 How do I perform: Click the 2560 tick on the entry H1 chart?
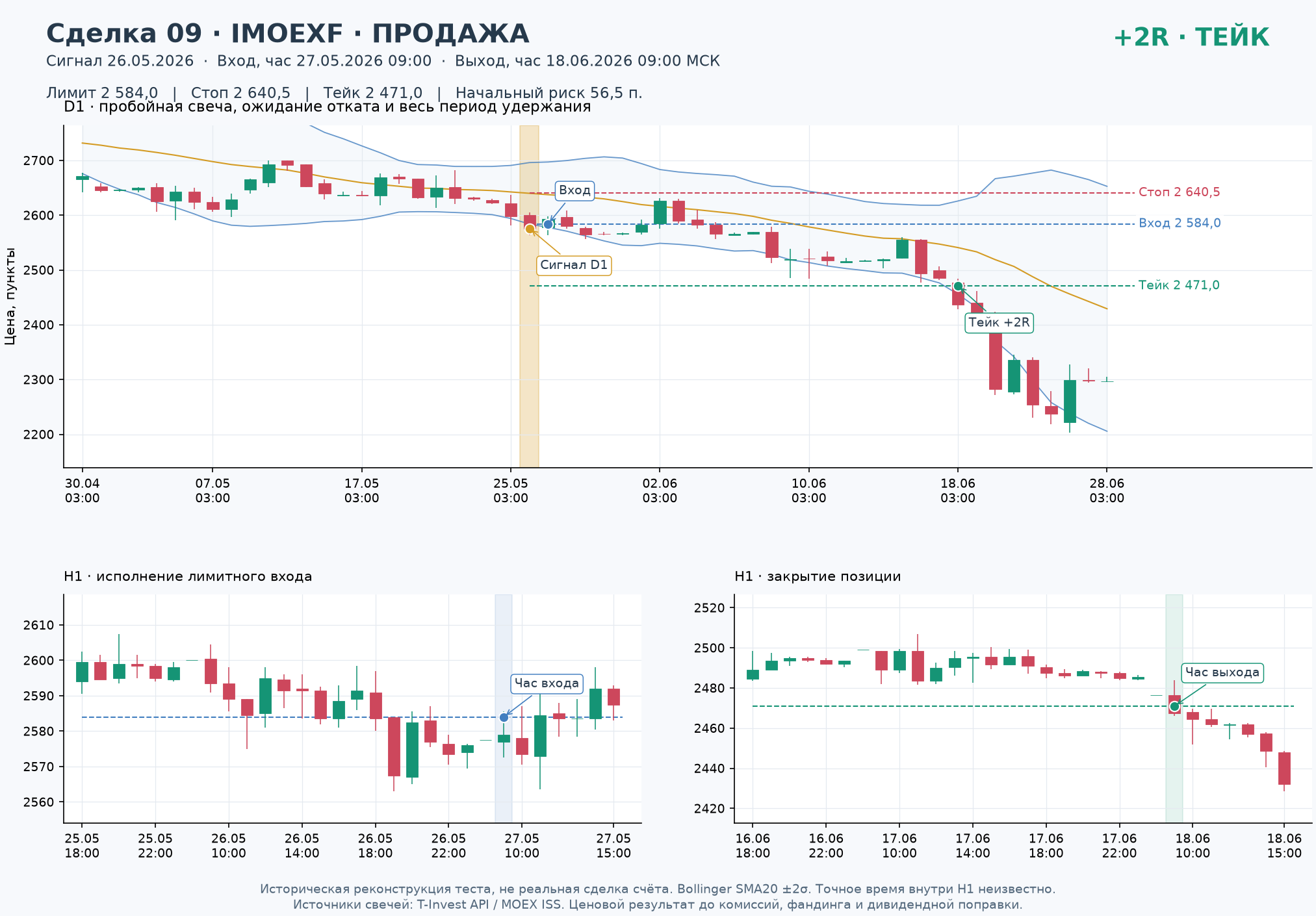[40, 802]
